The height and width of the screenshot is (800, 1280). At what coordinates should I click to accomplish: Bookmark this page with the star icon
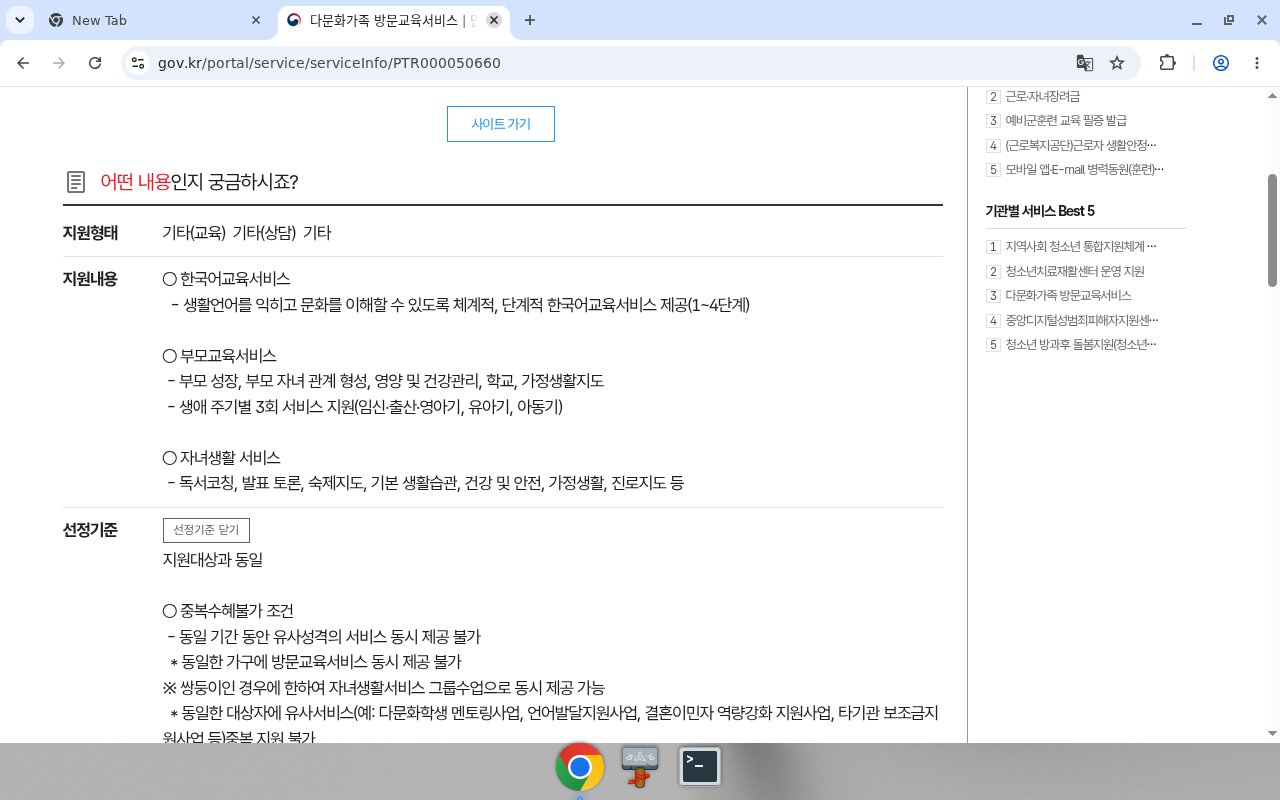pyautogui.click(x=1117, y=63)
